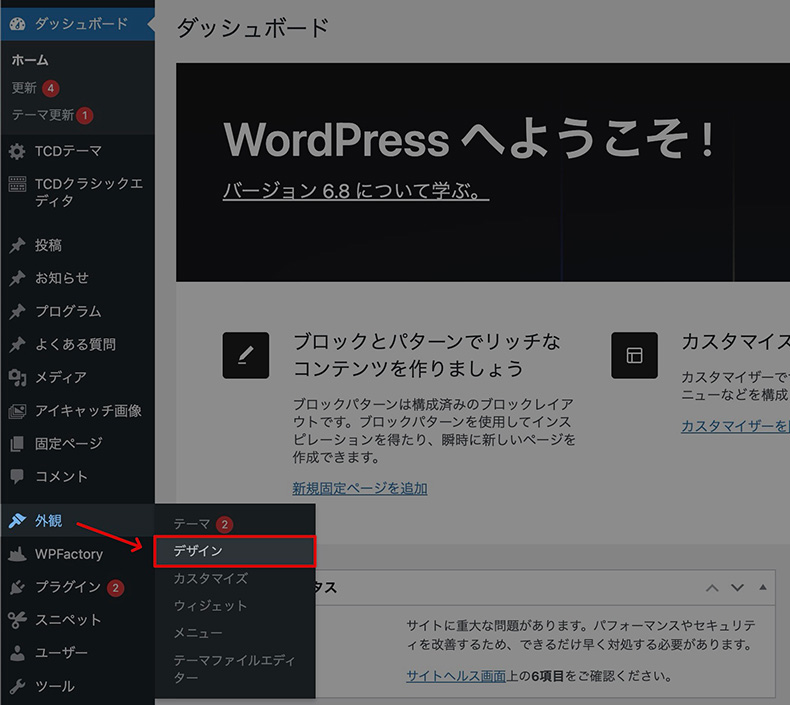Click バージョン 6.8 について学ぶ link
Viewport: 790px width, 705px height.
click(356, 191)
